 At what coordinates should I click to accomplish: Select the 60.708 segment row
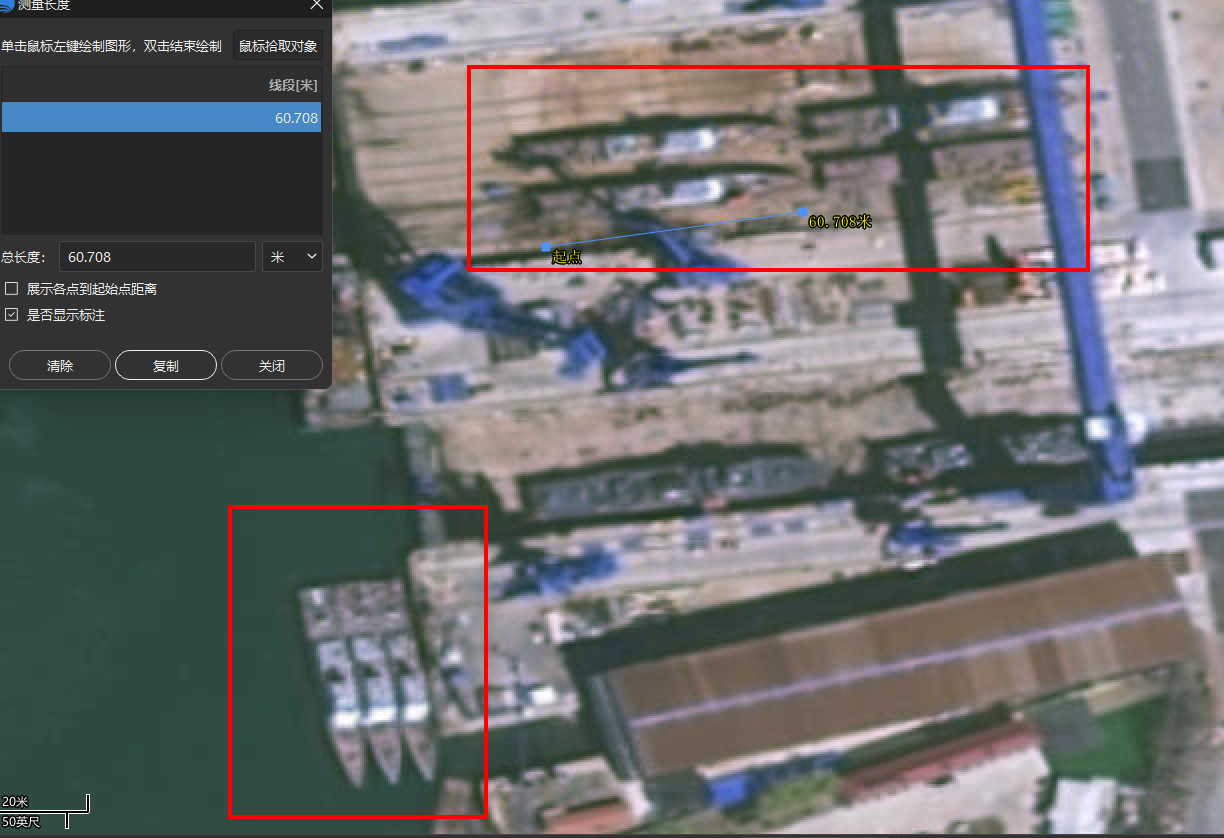pos(161,118)
